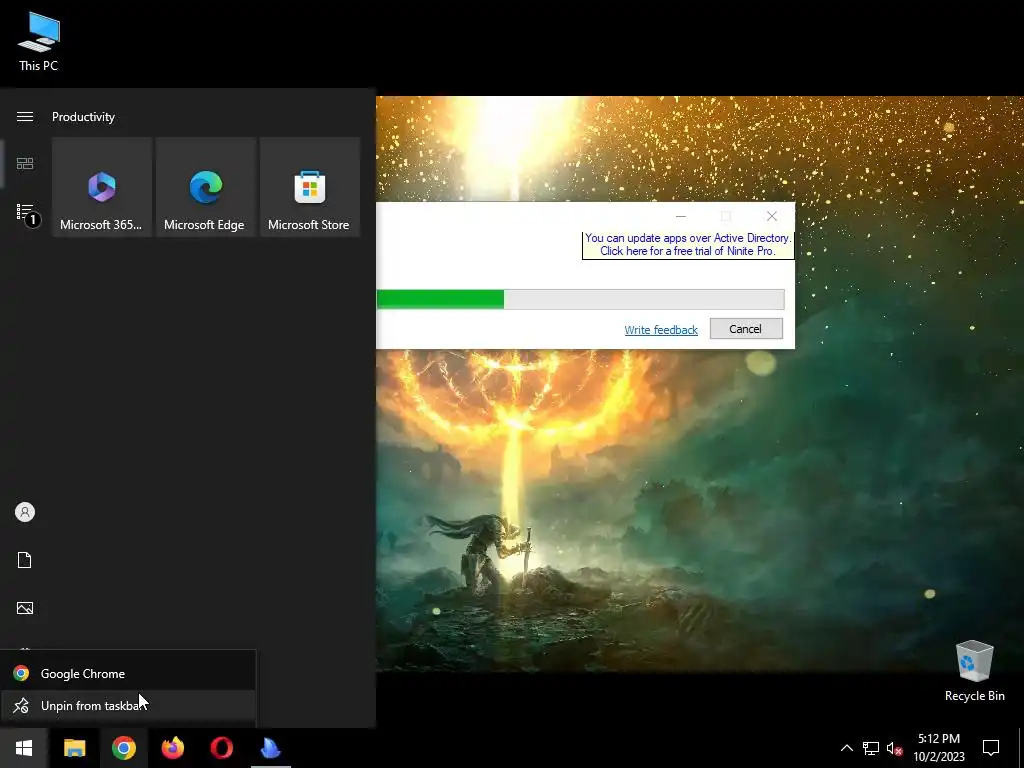Click the Ninite green progress bar
The image size is (1024, 768).
[580, 299]
